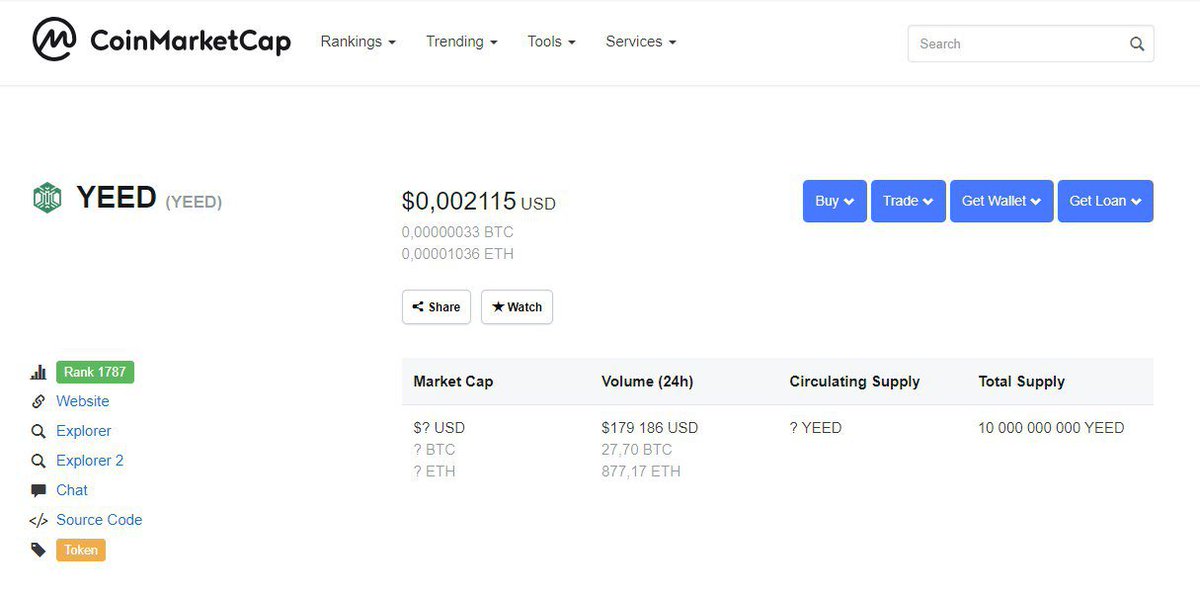Image resolution: width=1200 pixels, height=599 pixels.
Task: Click the 877,17 ETH volume value
Action: (x=641, y=471)
